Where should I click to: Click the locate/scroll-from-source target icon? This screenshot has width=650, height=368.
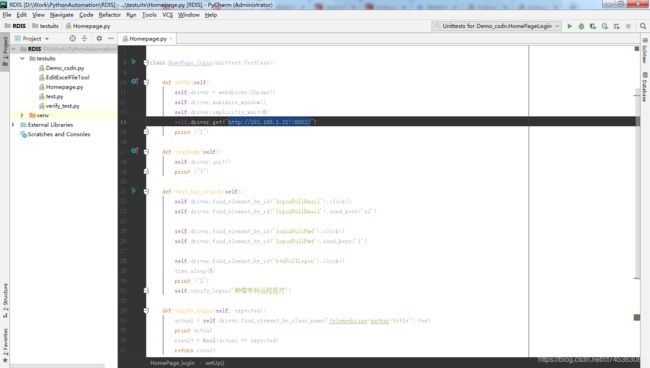click(x=73, y=38)
